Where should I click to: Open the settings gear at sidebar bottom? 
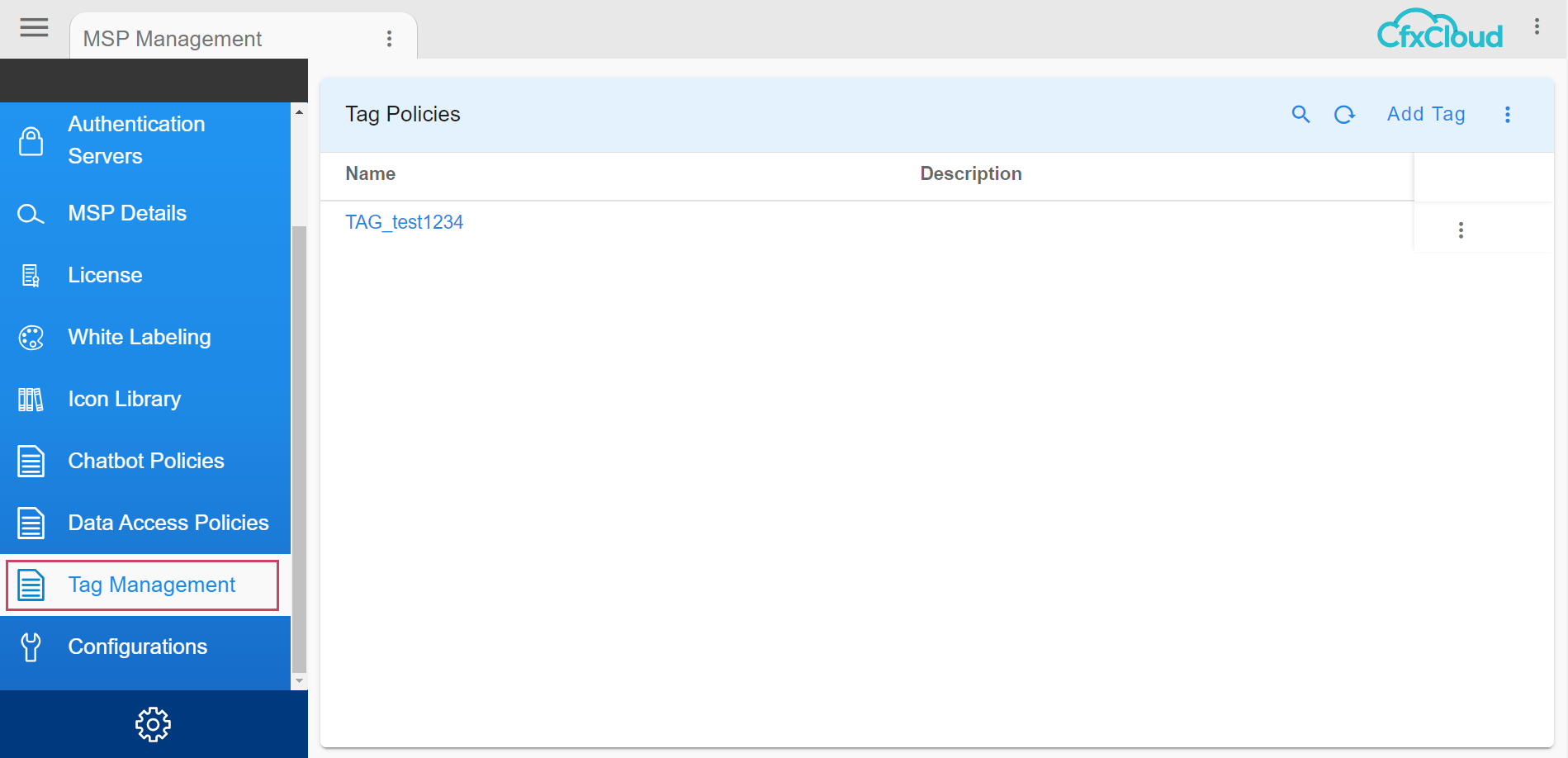pyautogui.click(x=152, y=724)
